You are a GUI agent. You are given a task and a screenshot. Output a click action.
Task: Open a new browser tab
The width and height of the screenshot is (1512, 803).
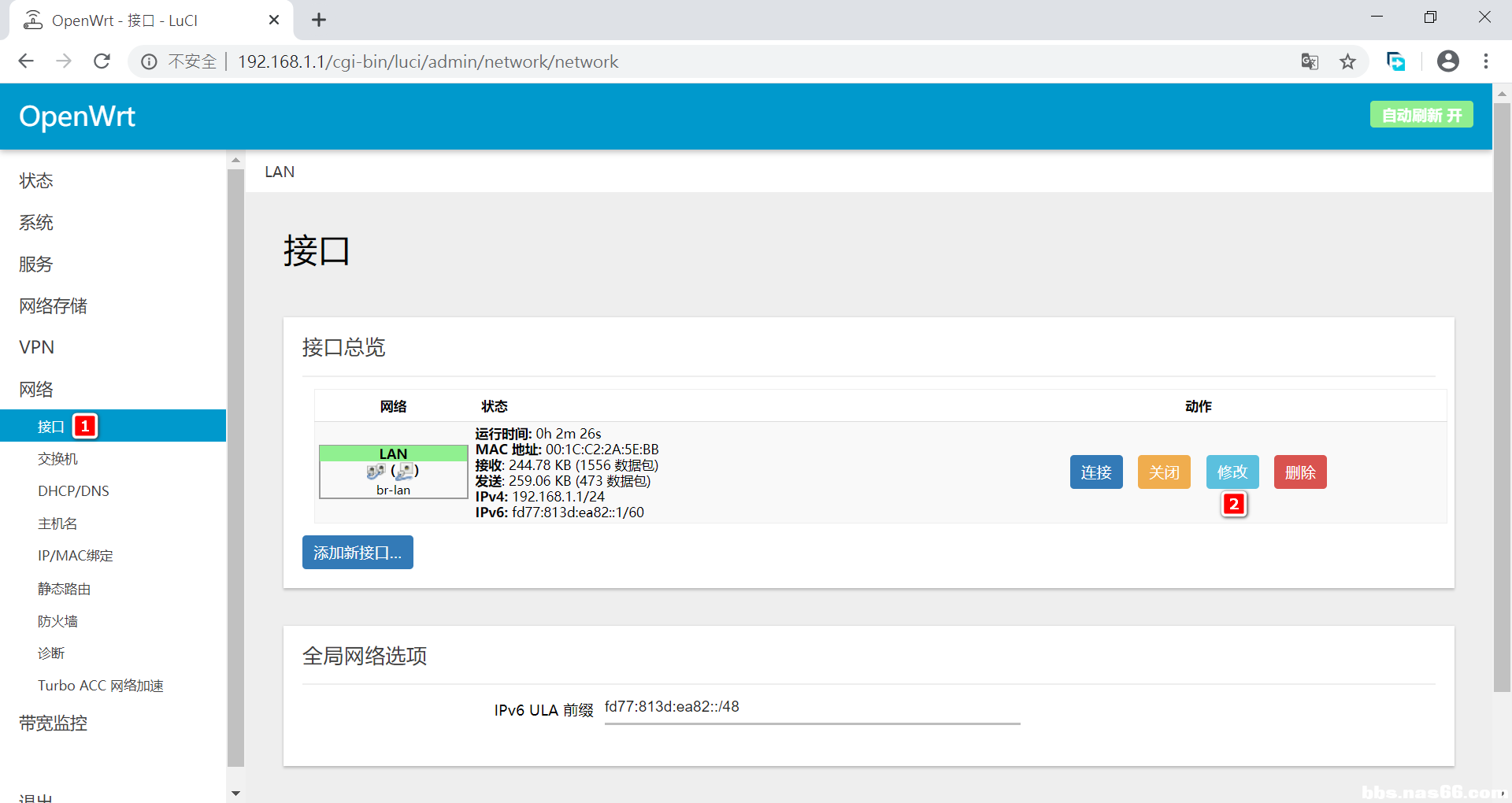point(319,20)
